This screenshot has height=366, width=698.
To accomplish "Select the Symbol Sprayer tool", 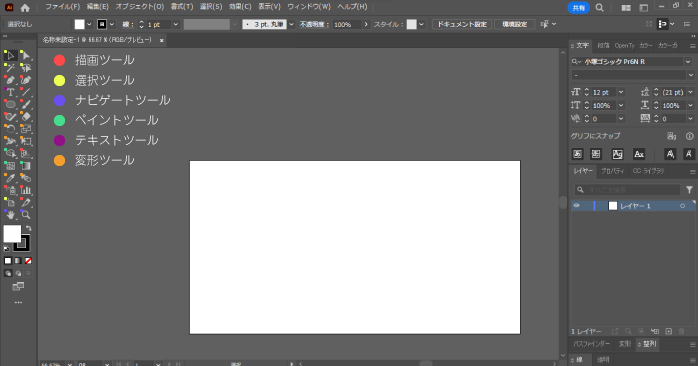I will 10,190.
